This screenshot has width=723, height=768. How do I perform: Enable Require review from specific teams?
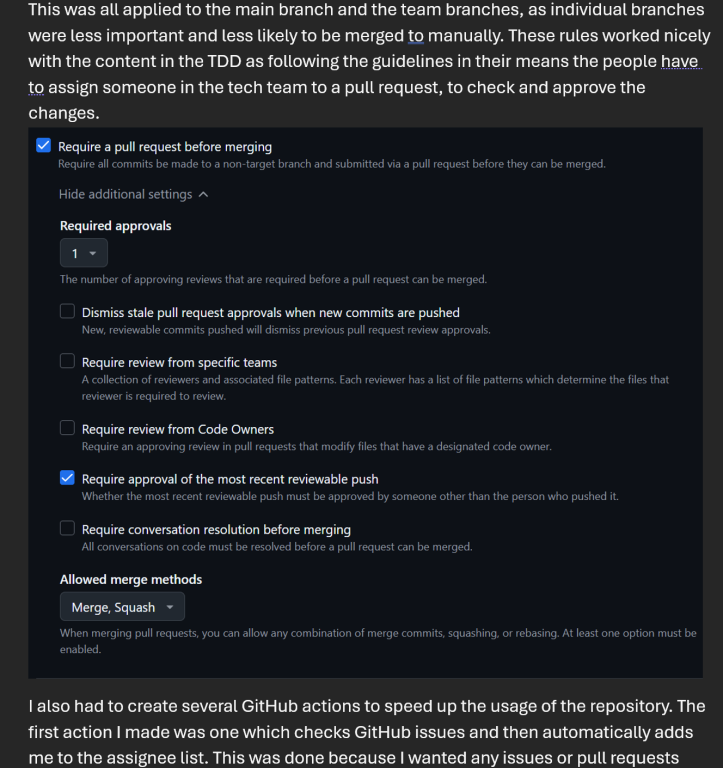pos(67,361)
